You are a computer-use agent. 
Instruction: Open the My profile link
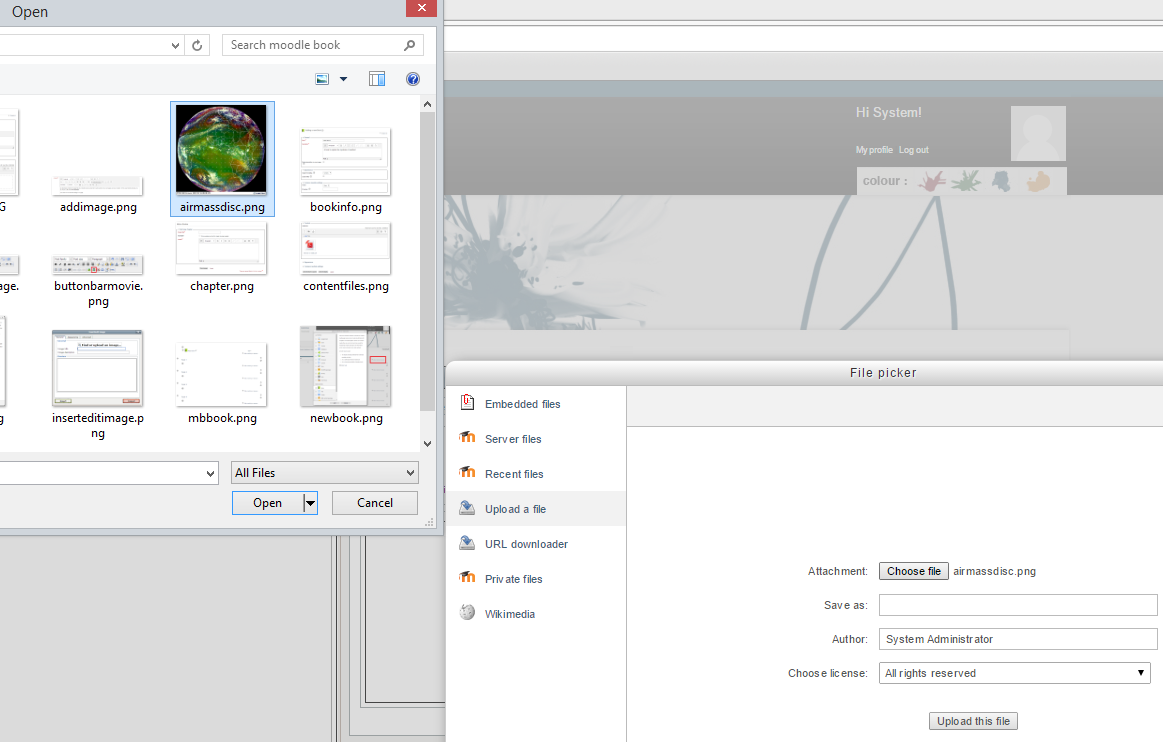[874, 150]
